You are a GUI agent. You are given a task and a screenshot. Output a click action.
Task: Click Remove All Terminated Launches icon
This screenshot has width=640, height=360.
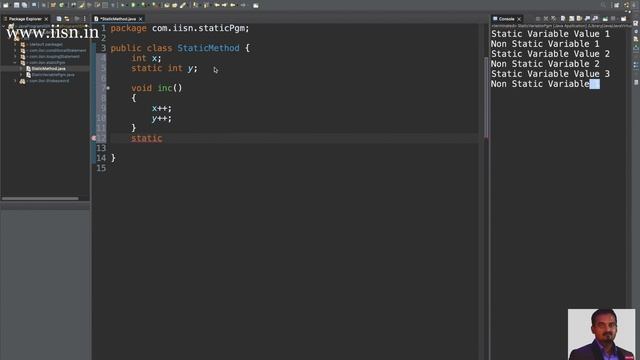[x=553, y=19]
